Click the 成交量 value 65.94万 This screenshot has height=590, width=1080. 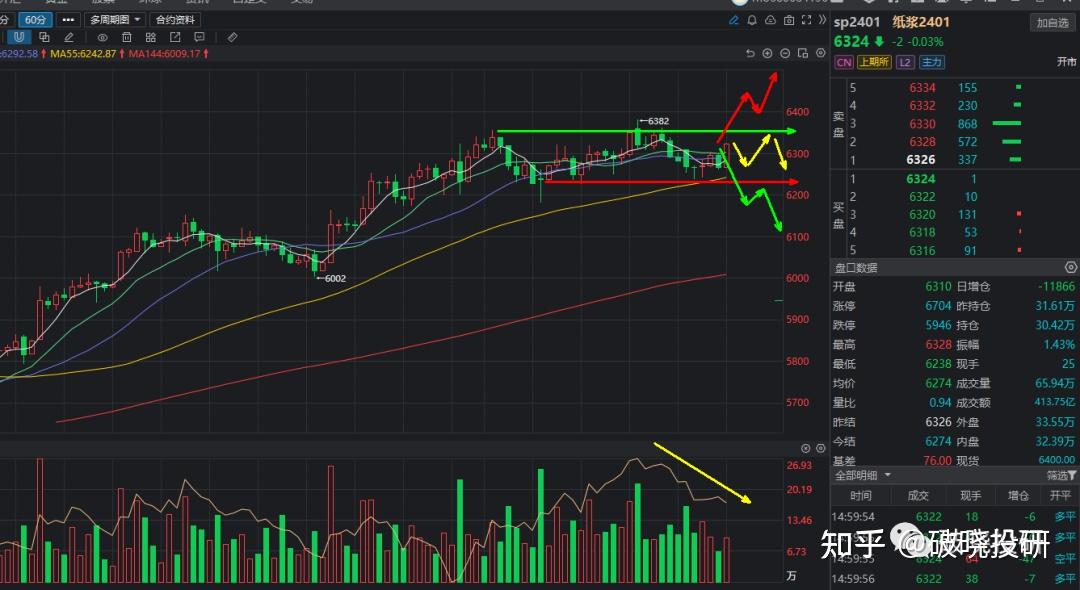point(1055,383)
